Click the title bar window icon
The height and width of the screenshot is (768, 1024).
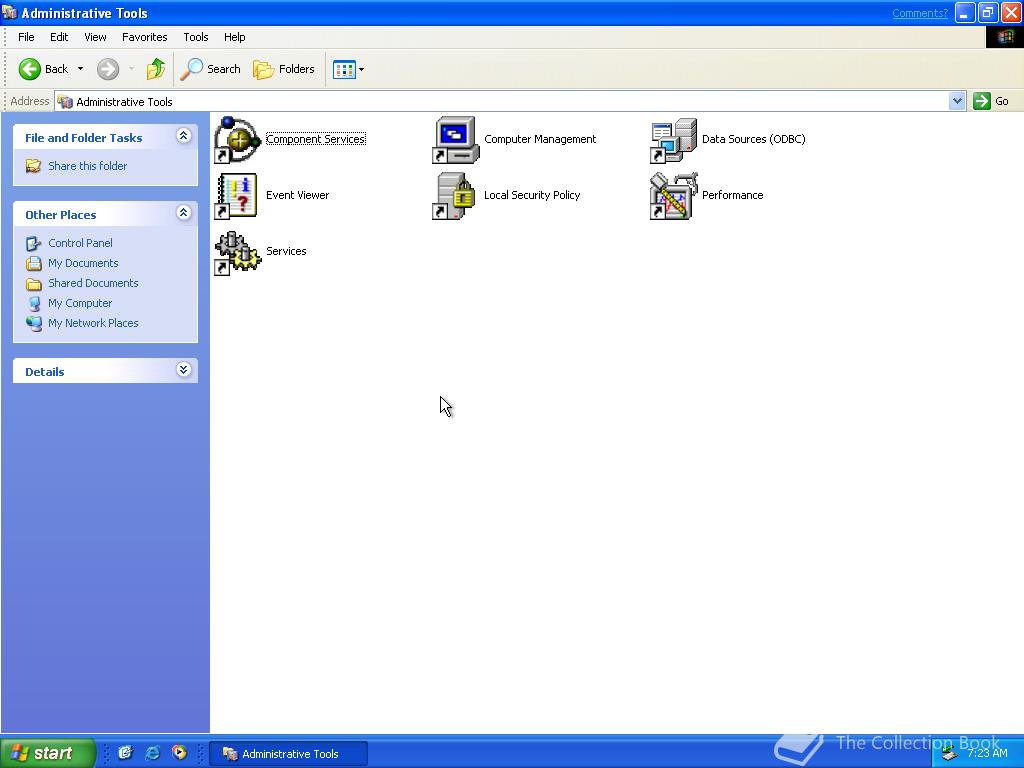[9, 12]
